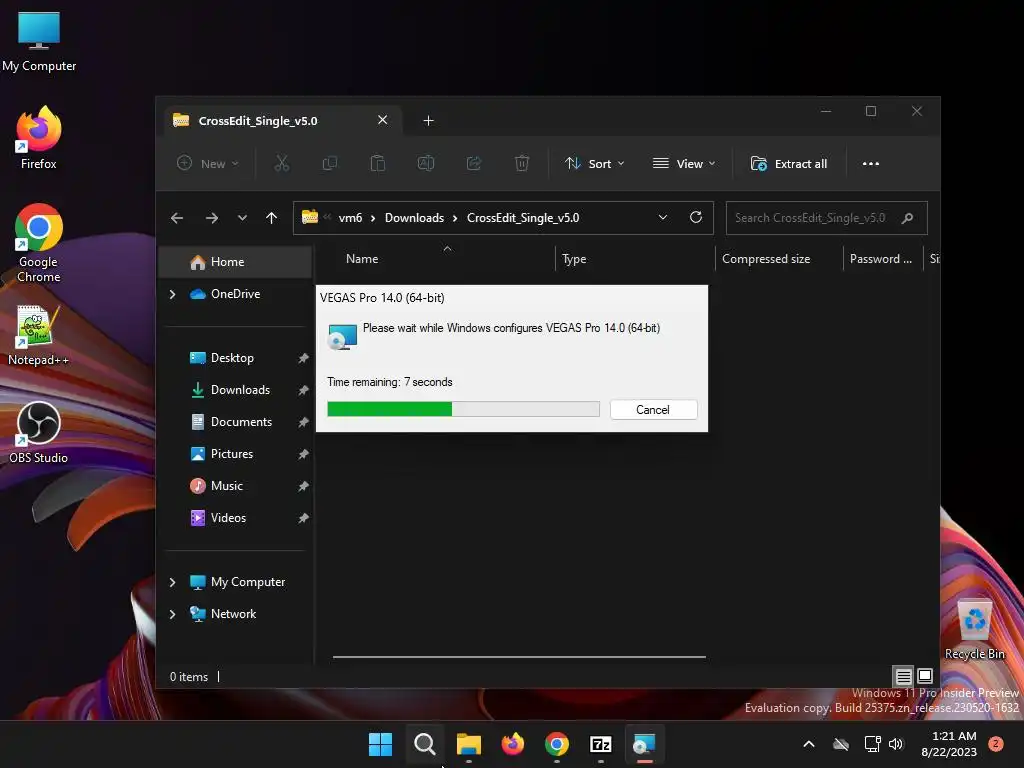Open Windows Start menu
This screenshot has width=1024, height=768.
click(380, 744)
